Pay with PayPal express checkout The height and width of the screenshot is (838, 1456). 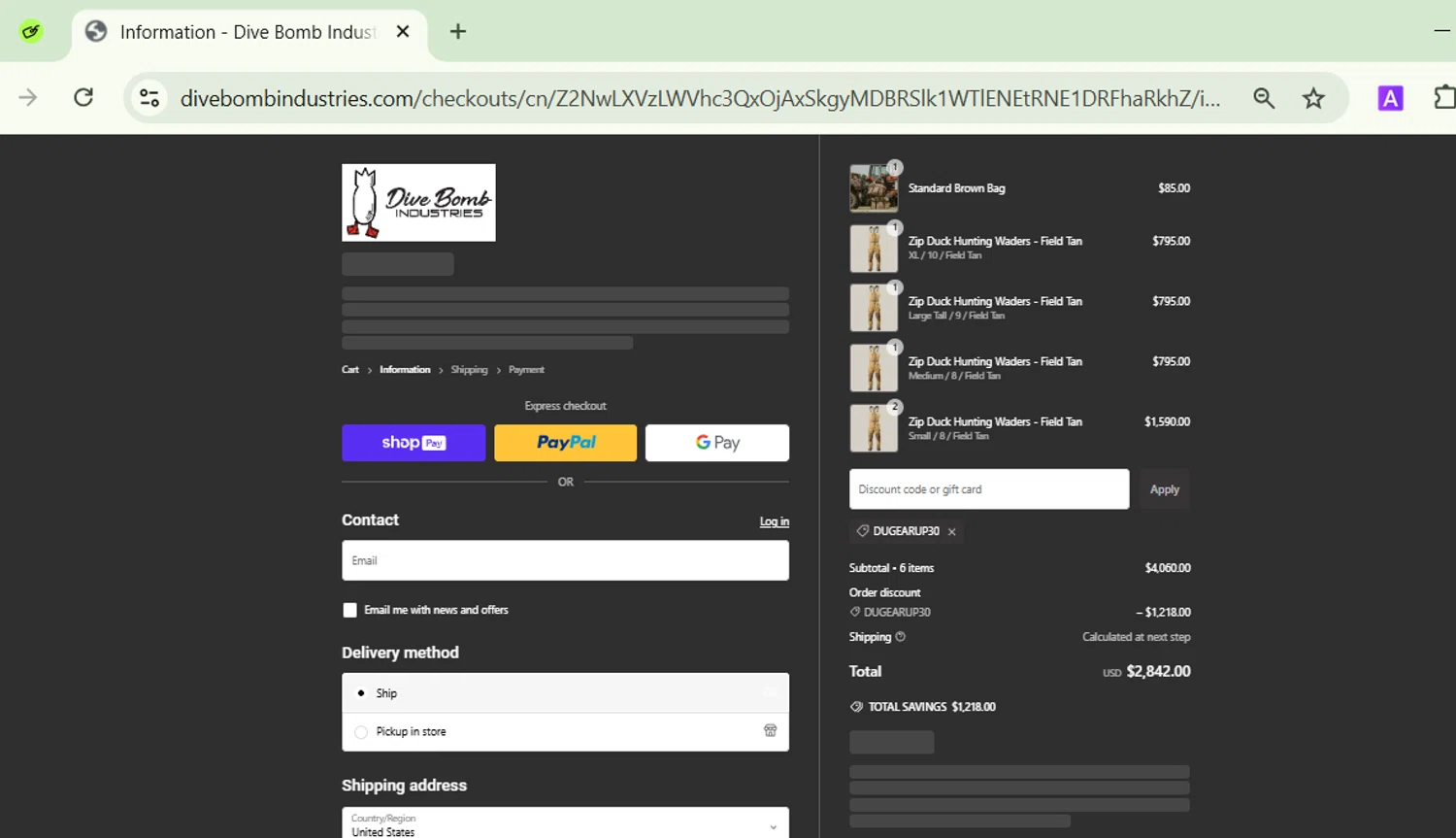[566, 443]
